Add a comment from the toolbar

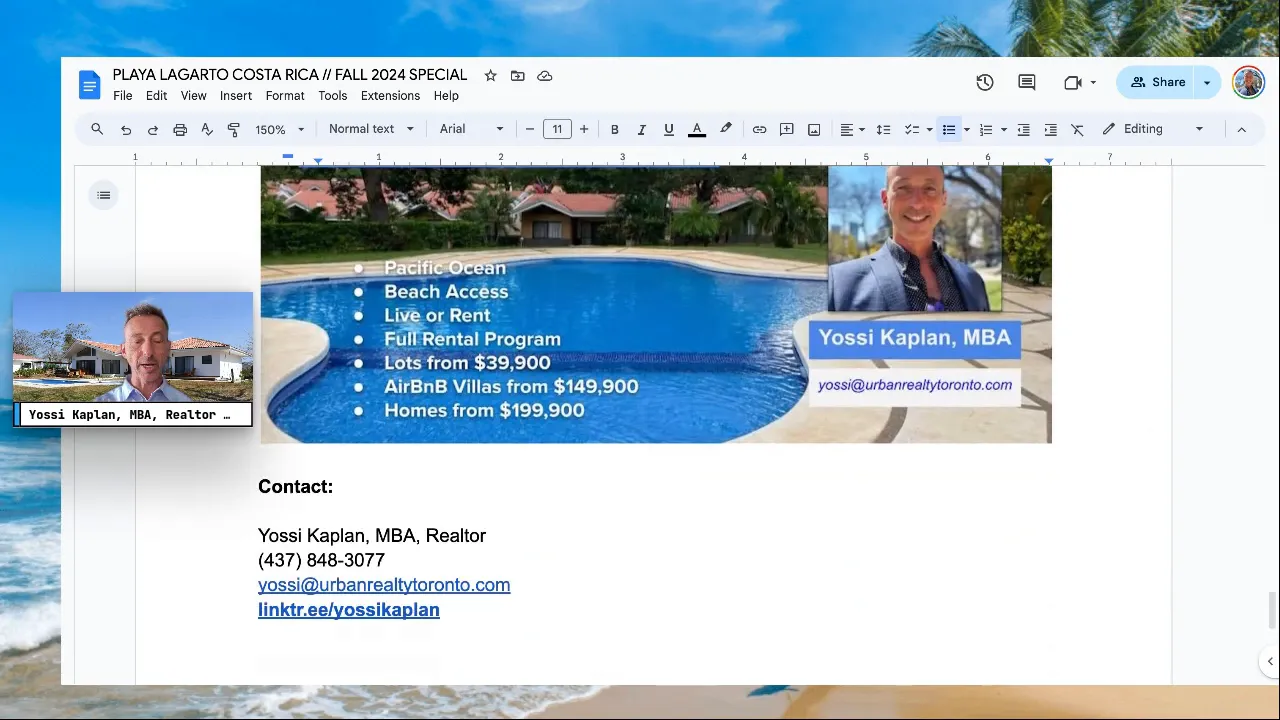tap(787, 129)
